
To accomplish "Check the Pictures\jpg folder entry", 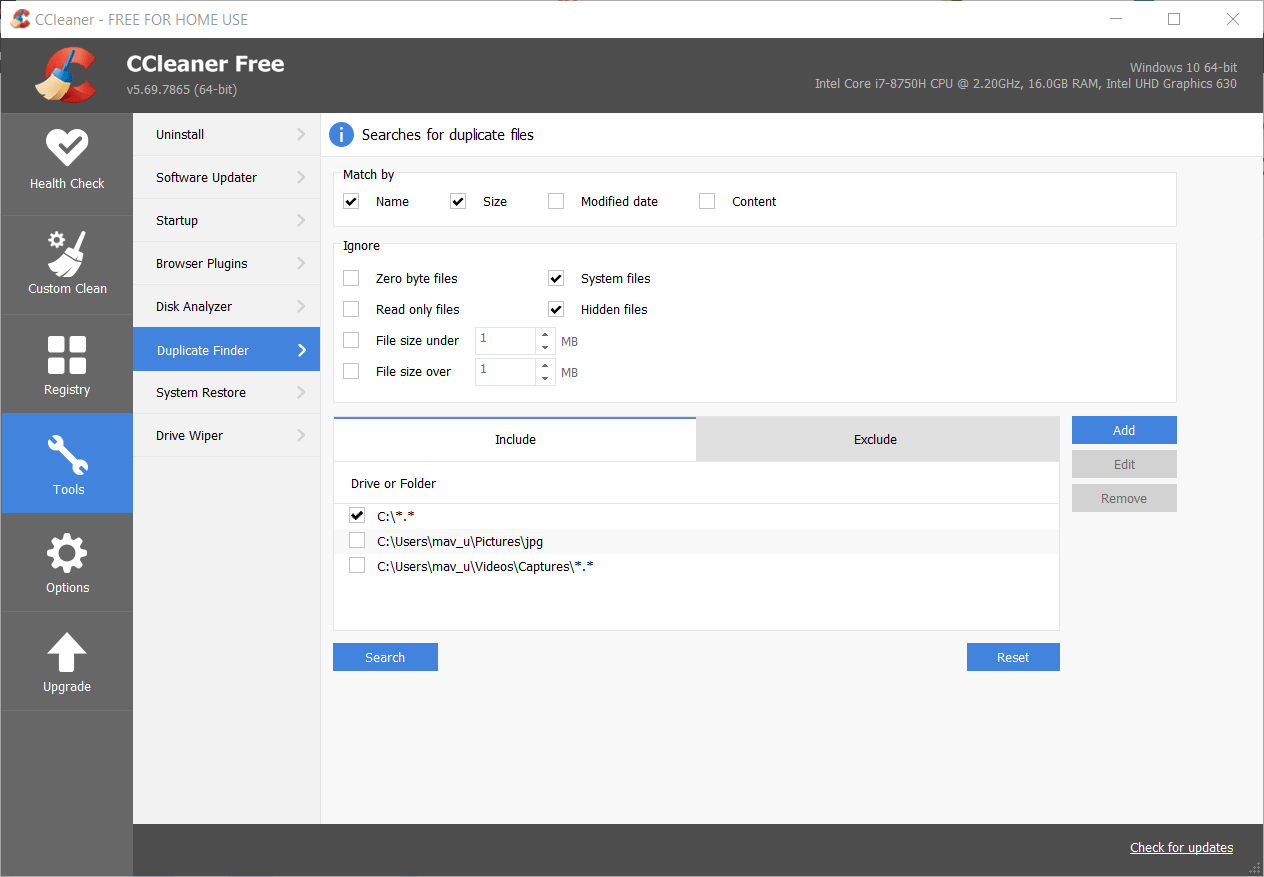I will click(x=357, y=541).
